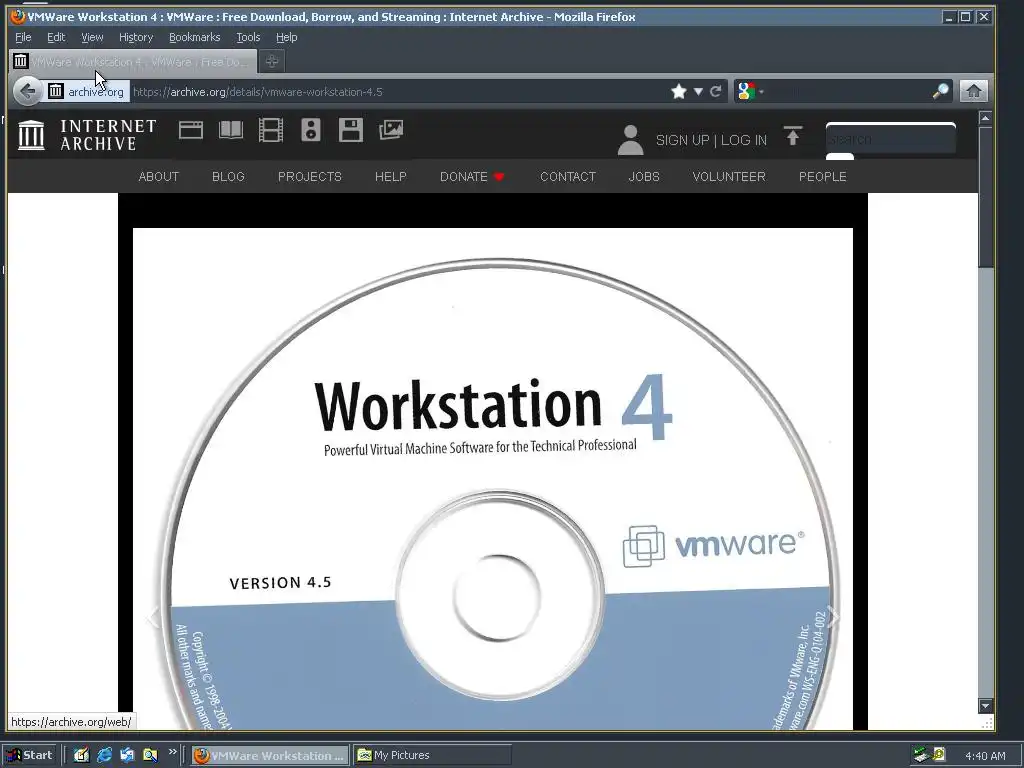Open the History menu

click(x=136, y=37)
